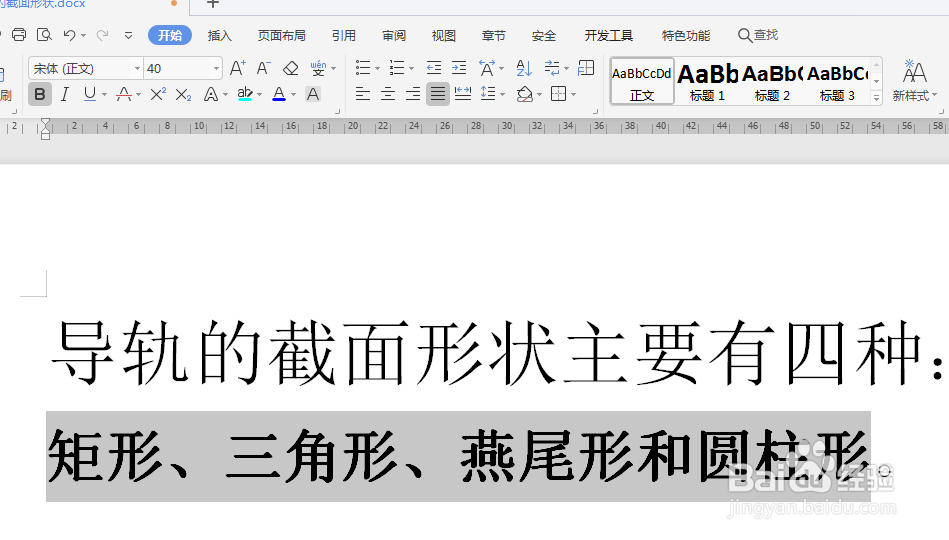The image size is (949, 540).
Task: Align text left
Action: click(363, 94)
